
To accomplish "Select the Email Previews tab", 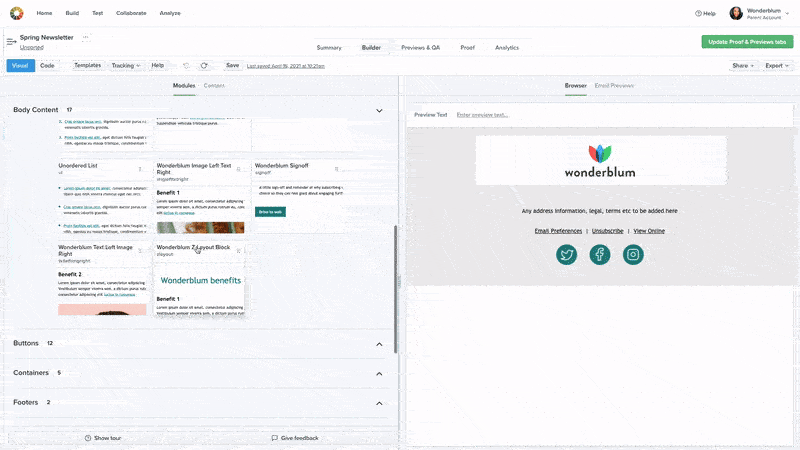I will (x=614, y=86).
